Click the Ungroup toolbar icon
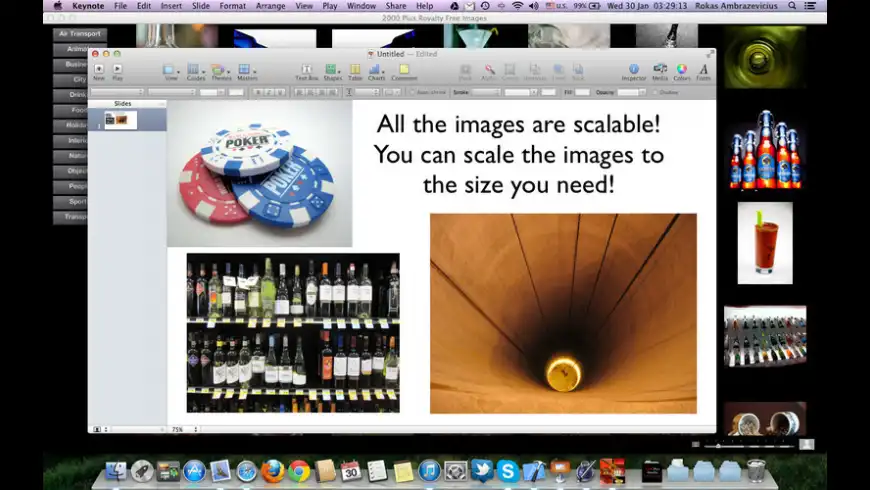The height and width of the screenshot is (490, 870). pyautogui.click(x=535, y=72)
